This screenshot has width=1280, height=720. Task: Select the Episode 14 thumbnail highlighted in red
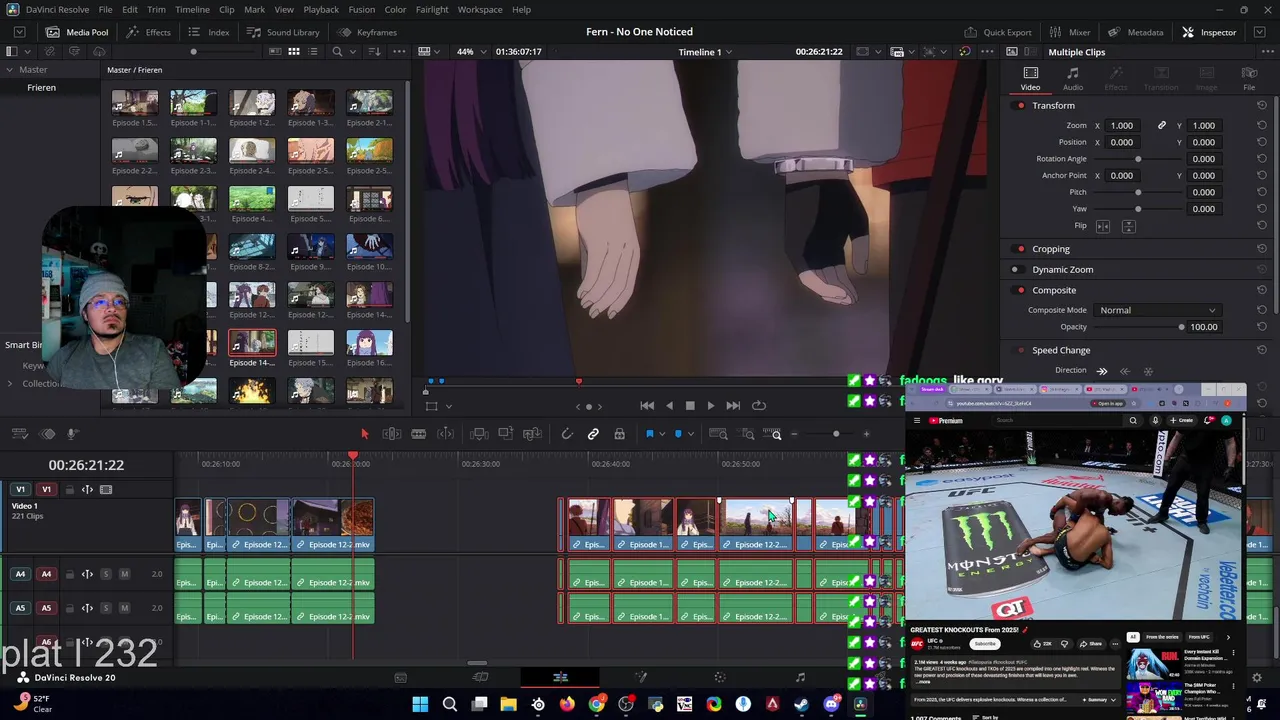[x=252, y=344]
